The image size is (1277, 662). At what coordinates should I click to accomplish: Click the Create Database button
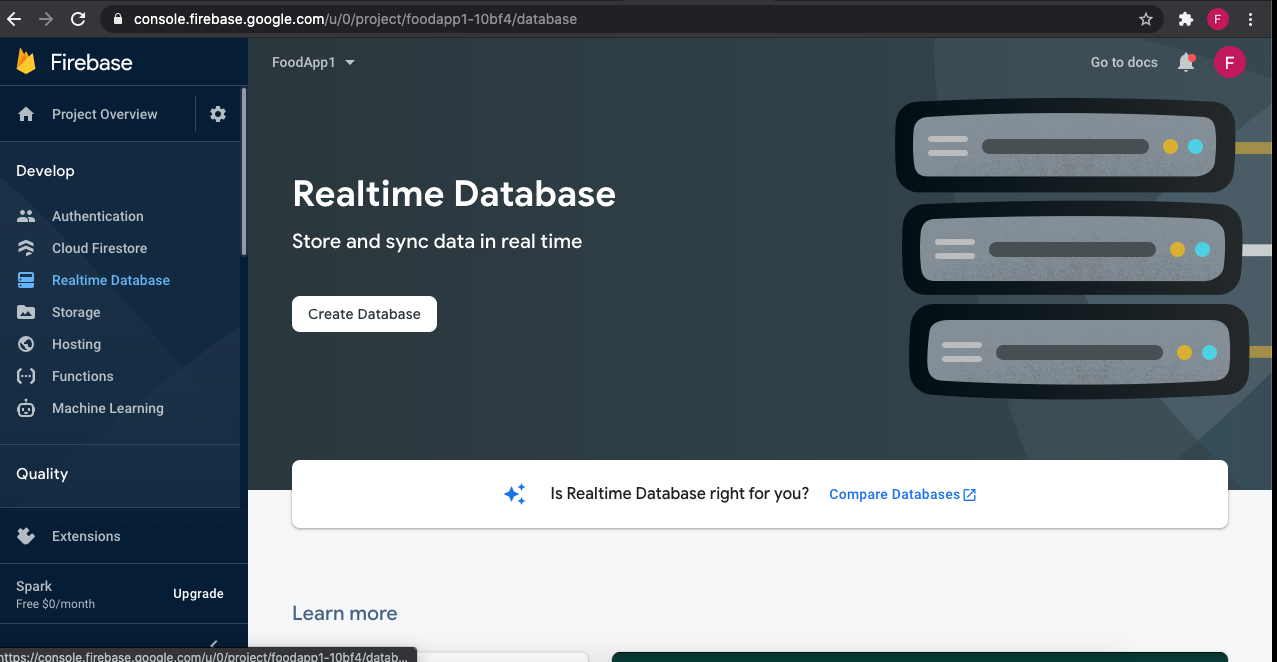click(364, 314)
